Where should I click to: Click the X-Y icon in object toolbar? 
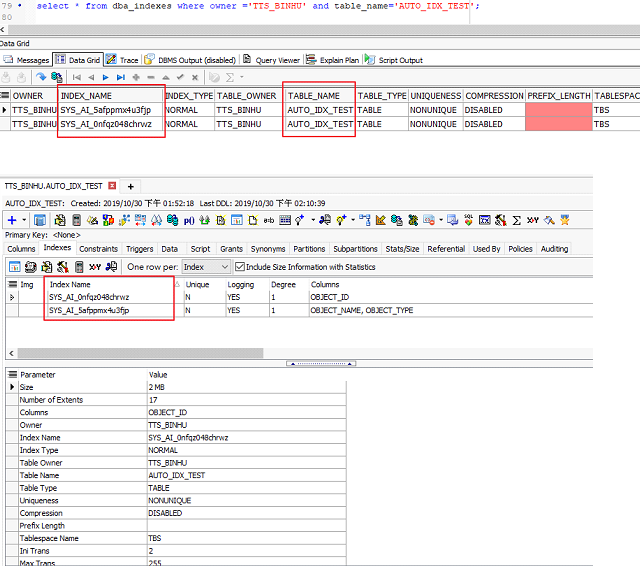pyautogui.click(x=533, y=220)
